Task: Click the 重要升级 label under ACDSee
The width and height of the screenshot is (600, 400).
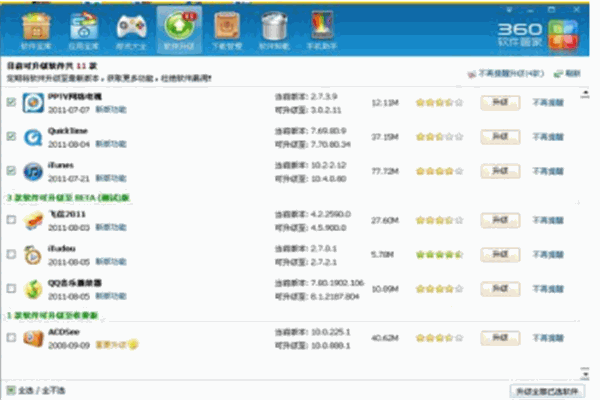Action: (111, 345)
